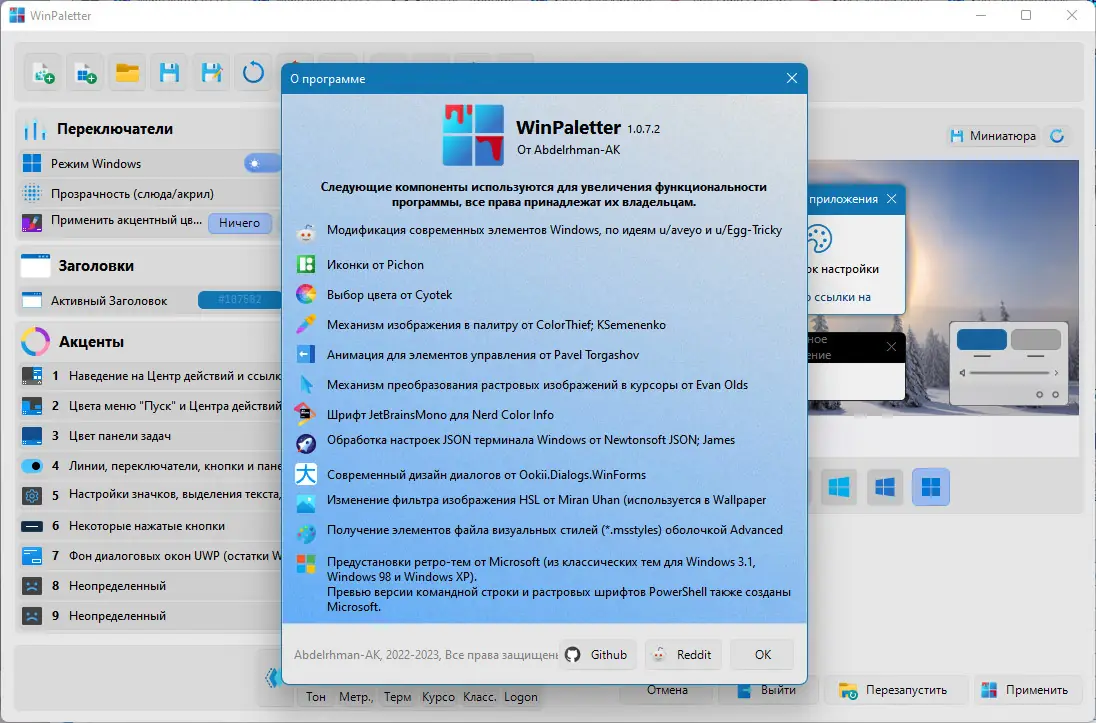Click the image icon beside Miran Uhan credit
Screen dimensions: 1096x723
click(x=305, y=503)
